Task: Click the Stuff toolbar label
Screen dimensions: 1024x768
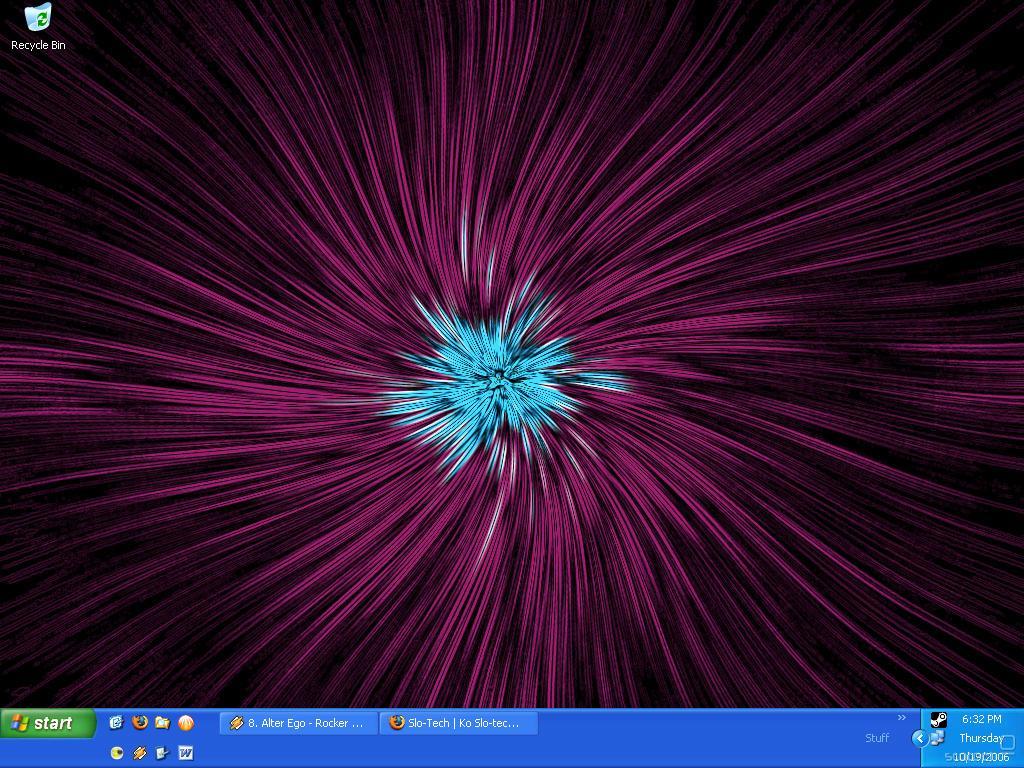Action: (877, 738)
